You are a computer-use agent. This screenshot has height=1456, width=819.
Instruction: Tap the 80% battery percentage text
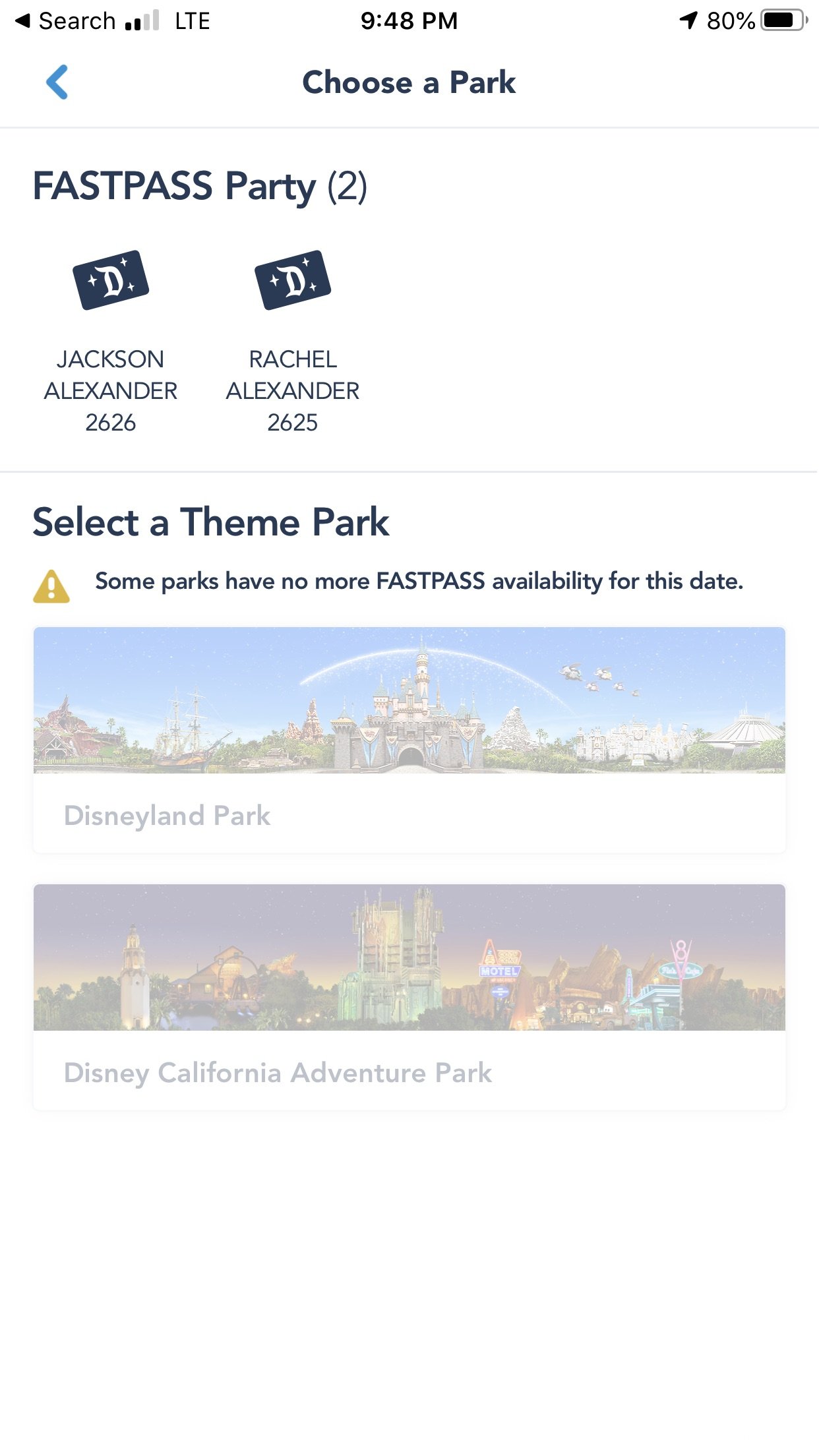point(731,21)
